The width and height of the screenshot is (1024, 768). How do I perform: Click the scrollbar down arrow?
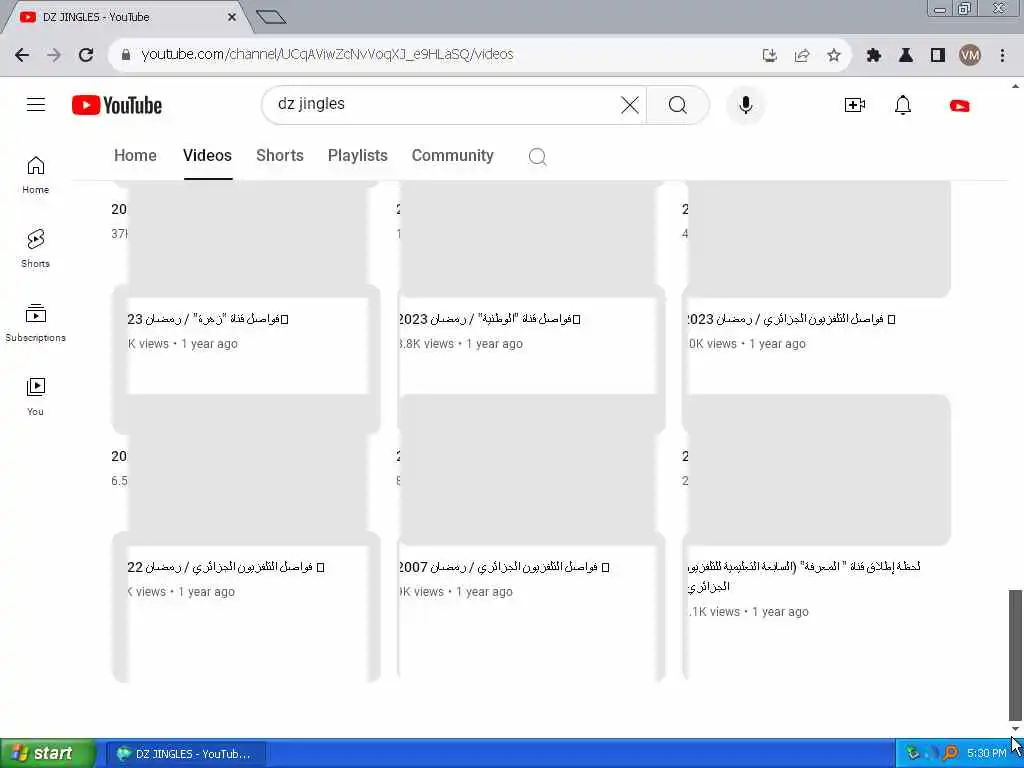[x=1015, y=729]
